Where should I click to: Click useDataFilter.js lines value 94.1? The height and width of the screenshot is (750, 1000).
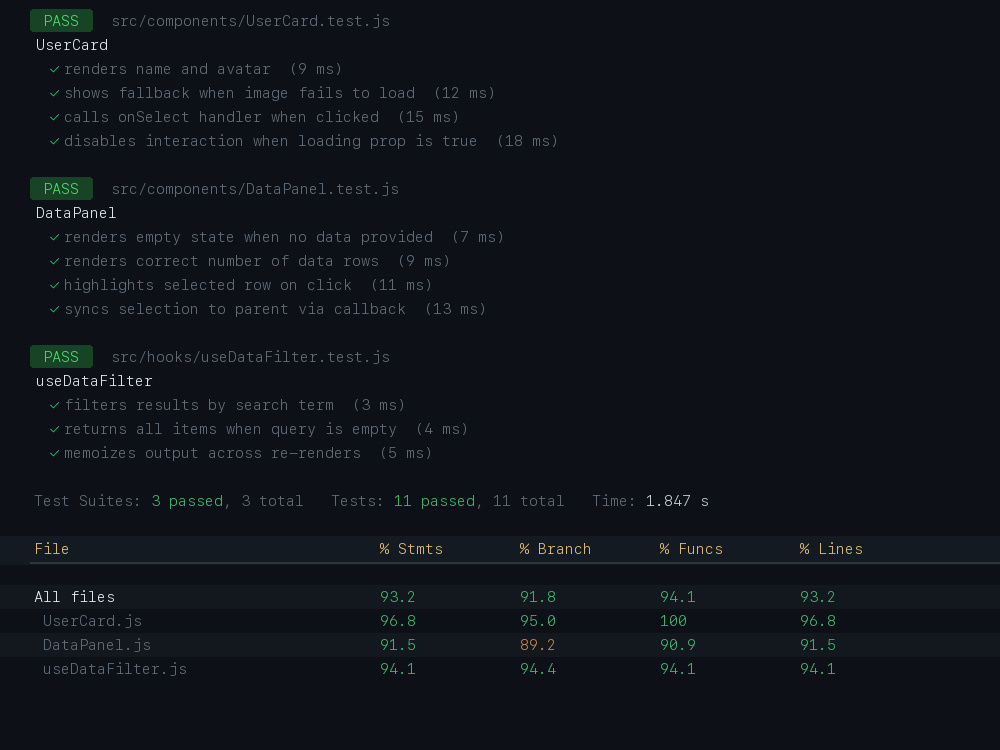point(818,669)
